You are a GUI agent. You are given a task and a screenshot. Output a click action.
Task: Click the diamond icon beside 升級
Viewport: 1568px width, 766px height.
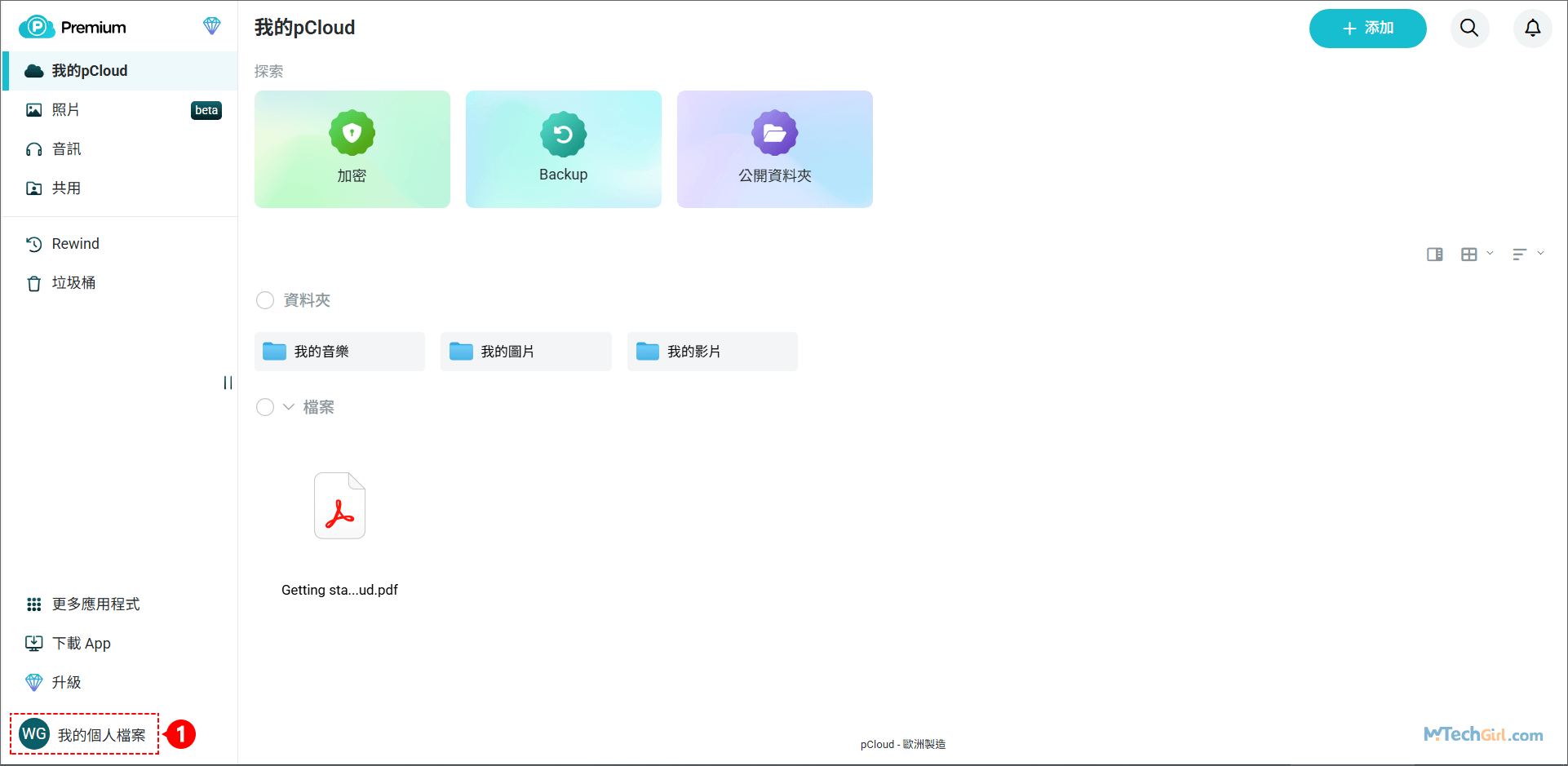tap(34, 683)
